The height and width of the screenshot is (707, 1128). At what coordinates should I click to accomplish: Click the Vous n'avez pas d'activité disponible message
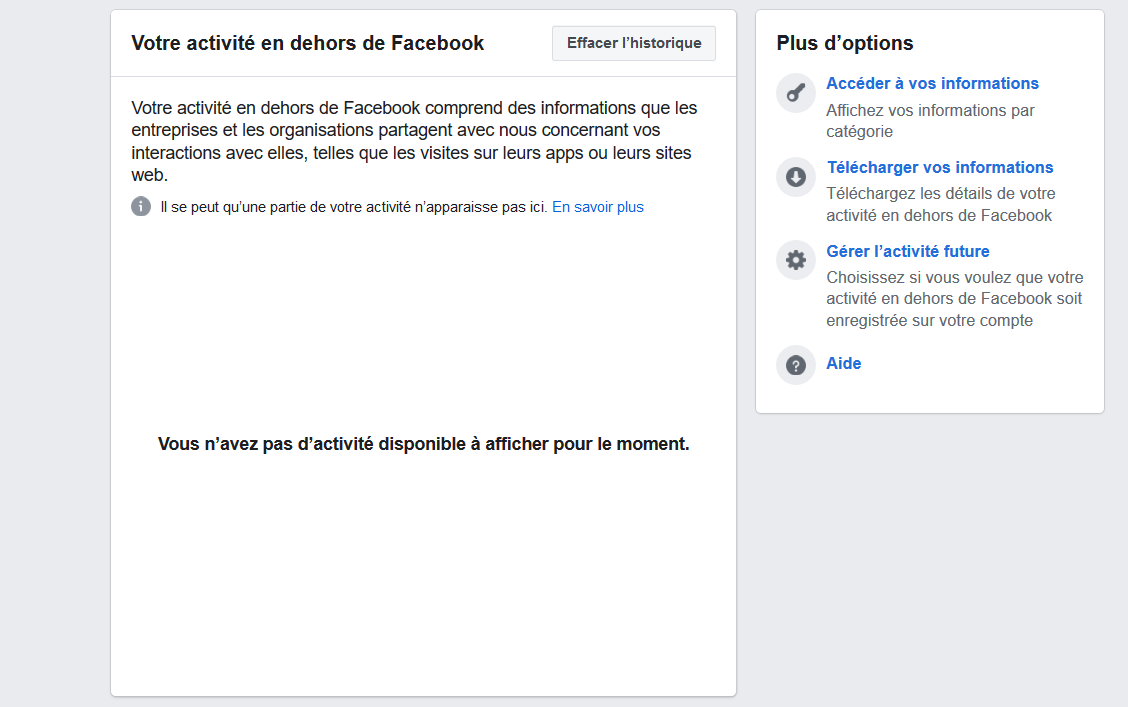pyautogui.click(x=423, y=444)
